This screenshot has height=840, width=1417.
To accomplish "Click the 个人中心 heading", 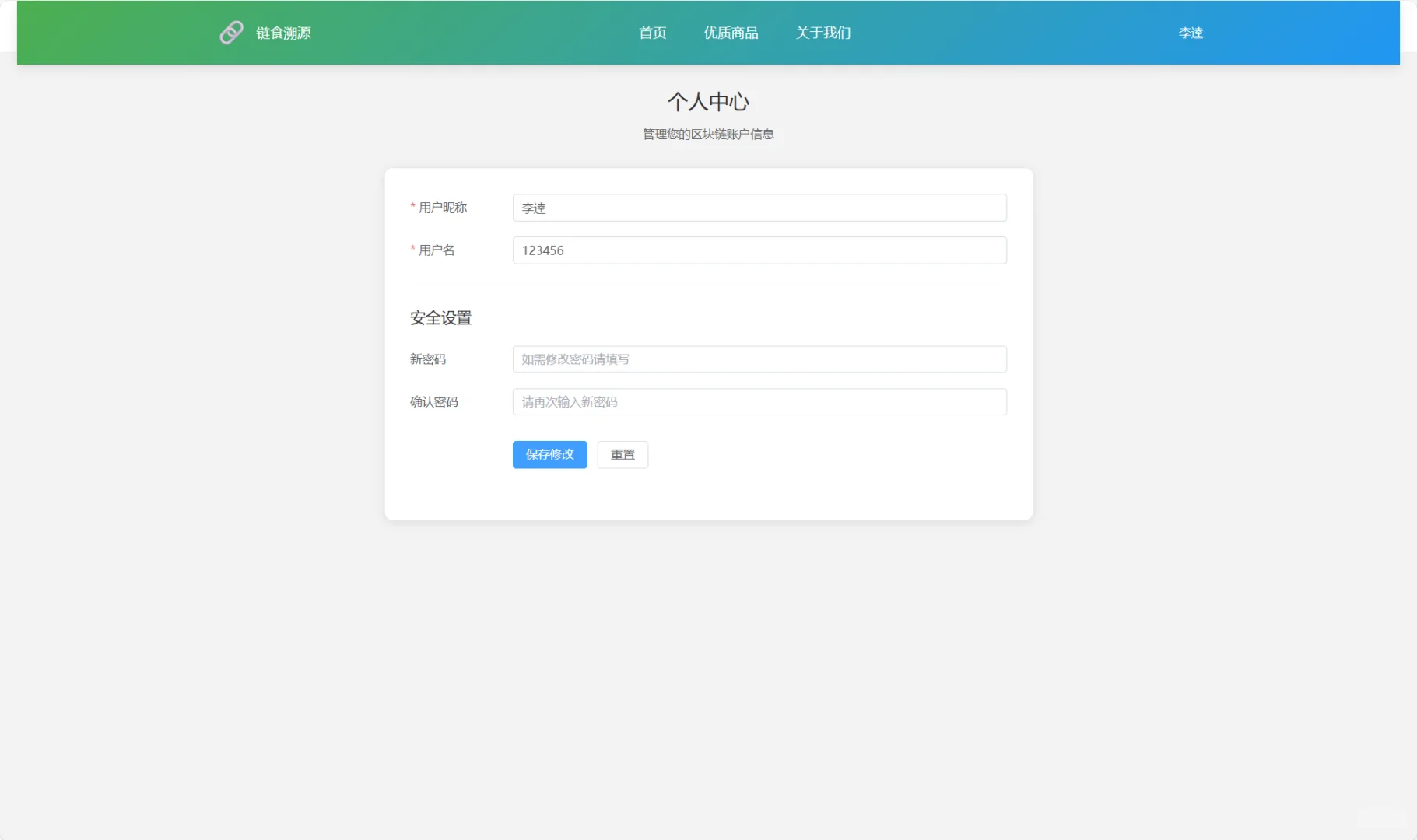I will point(708,102).
